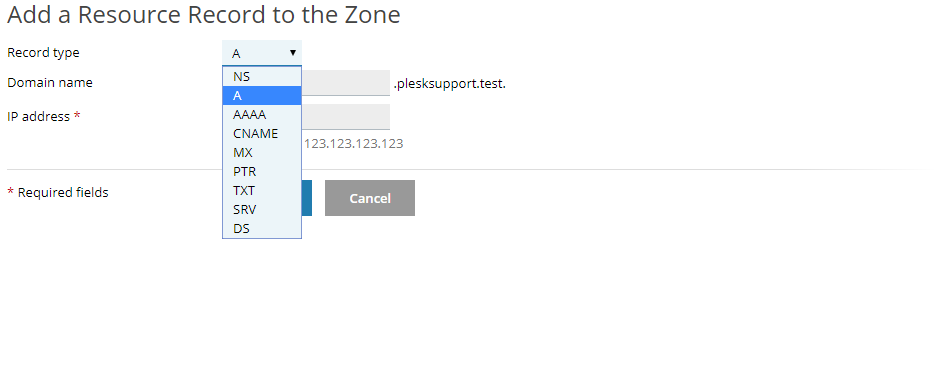Click into the IP address field

click(346, 117)
